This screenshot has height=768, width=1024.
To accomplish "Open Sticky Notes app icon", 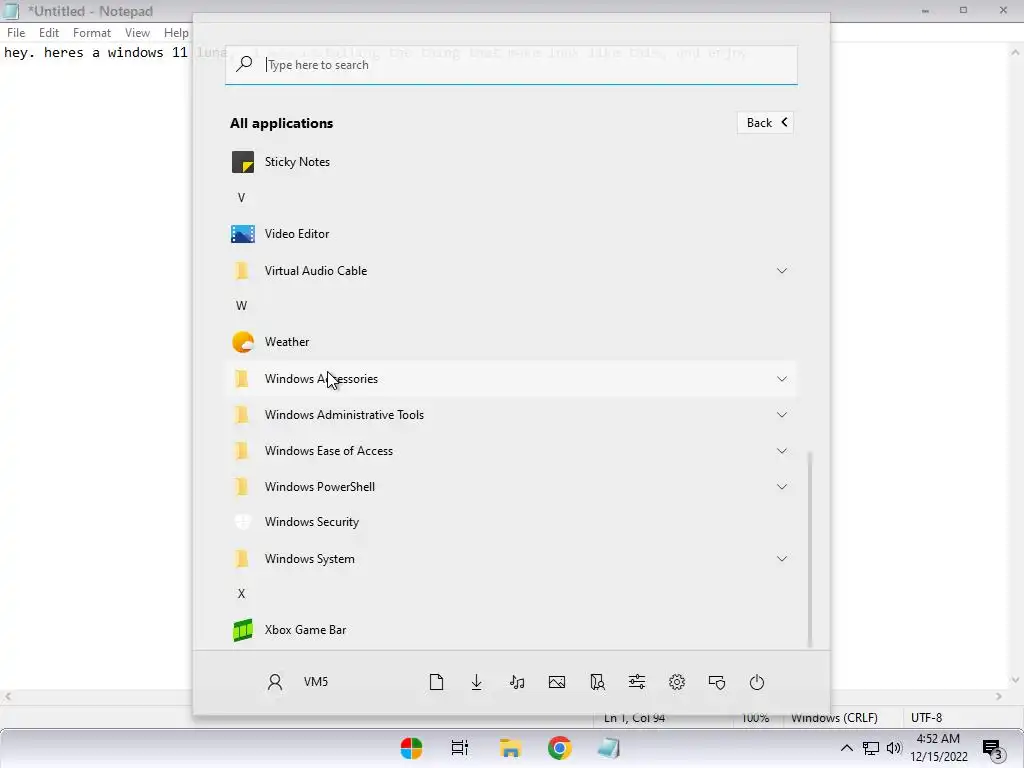I will [x=242, y=162].
